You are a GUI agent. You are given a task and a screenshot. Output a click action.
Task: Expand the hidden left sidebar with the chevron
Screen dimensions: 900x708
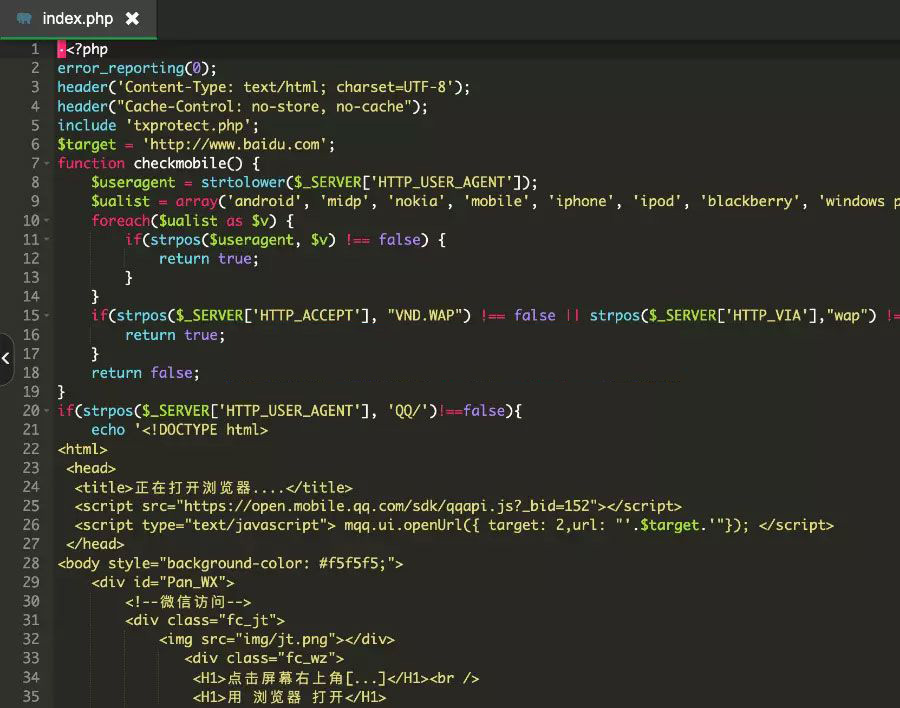point(6,358)
